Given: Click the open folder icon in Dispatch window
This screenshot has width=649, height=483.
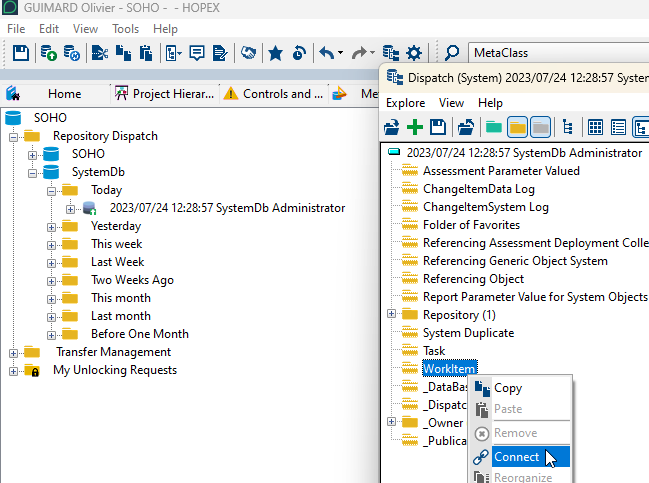Looking at the screenshot, I should (392, 127).
